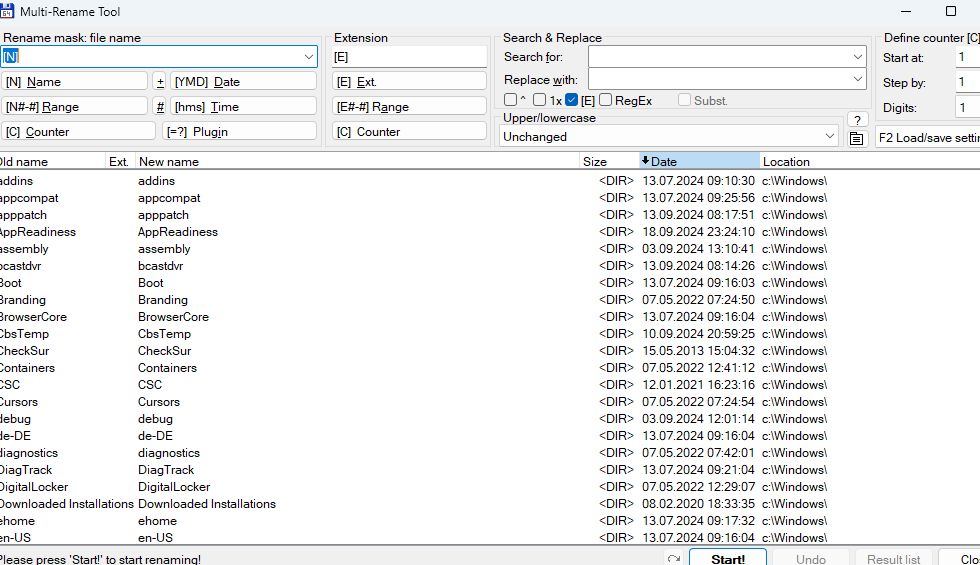This screenshot has width=980, height=565.
Task: Toggle the ^ case-sensitive checkbox
Action: coord(511,100)
